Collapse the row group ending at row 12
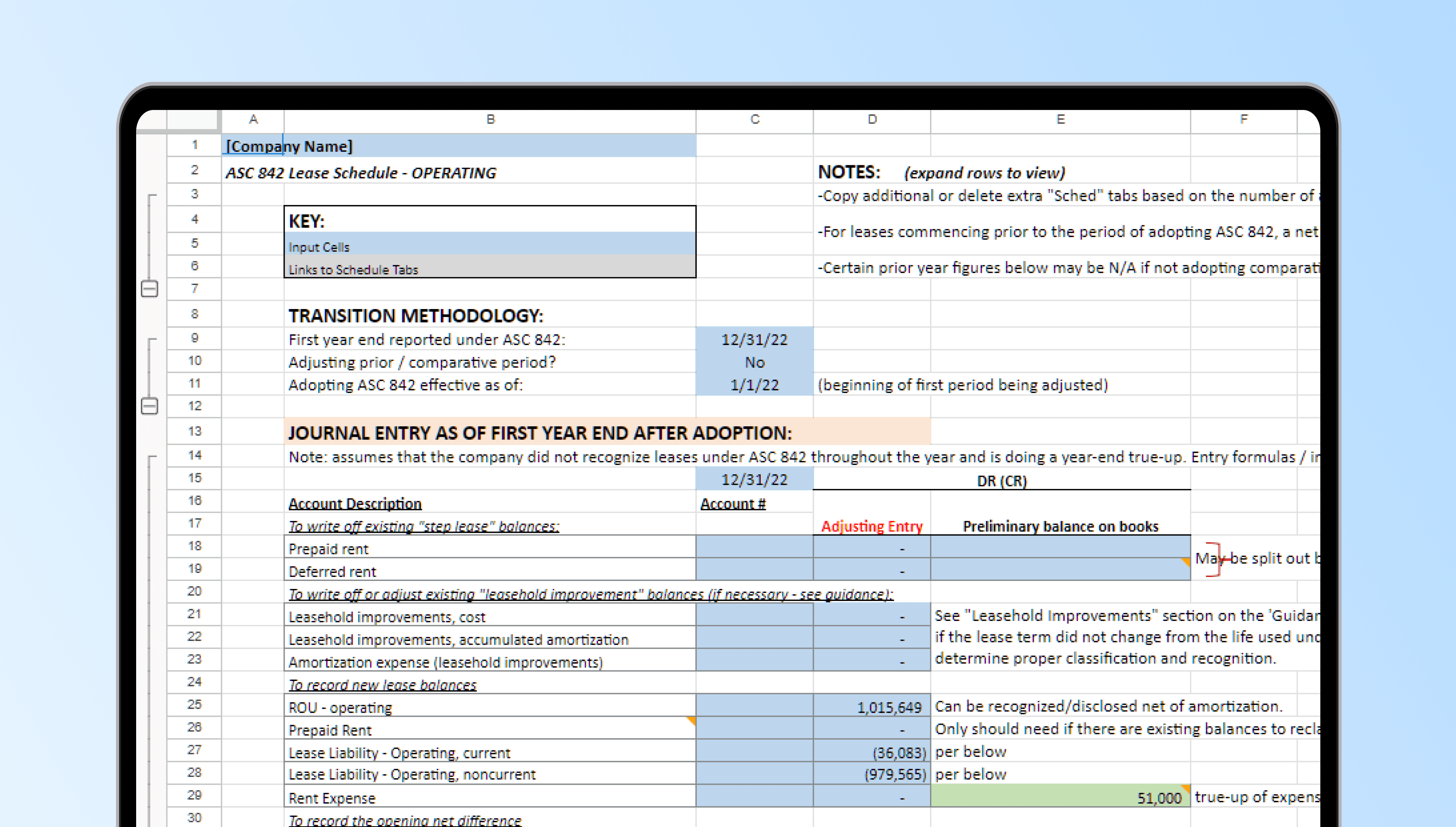The image size is (1456, 827). (149, 406)
